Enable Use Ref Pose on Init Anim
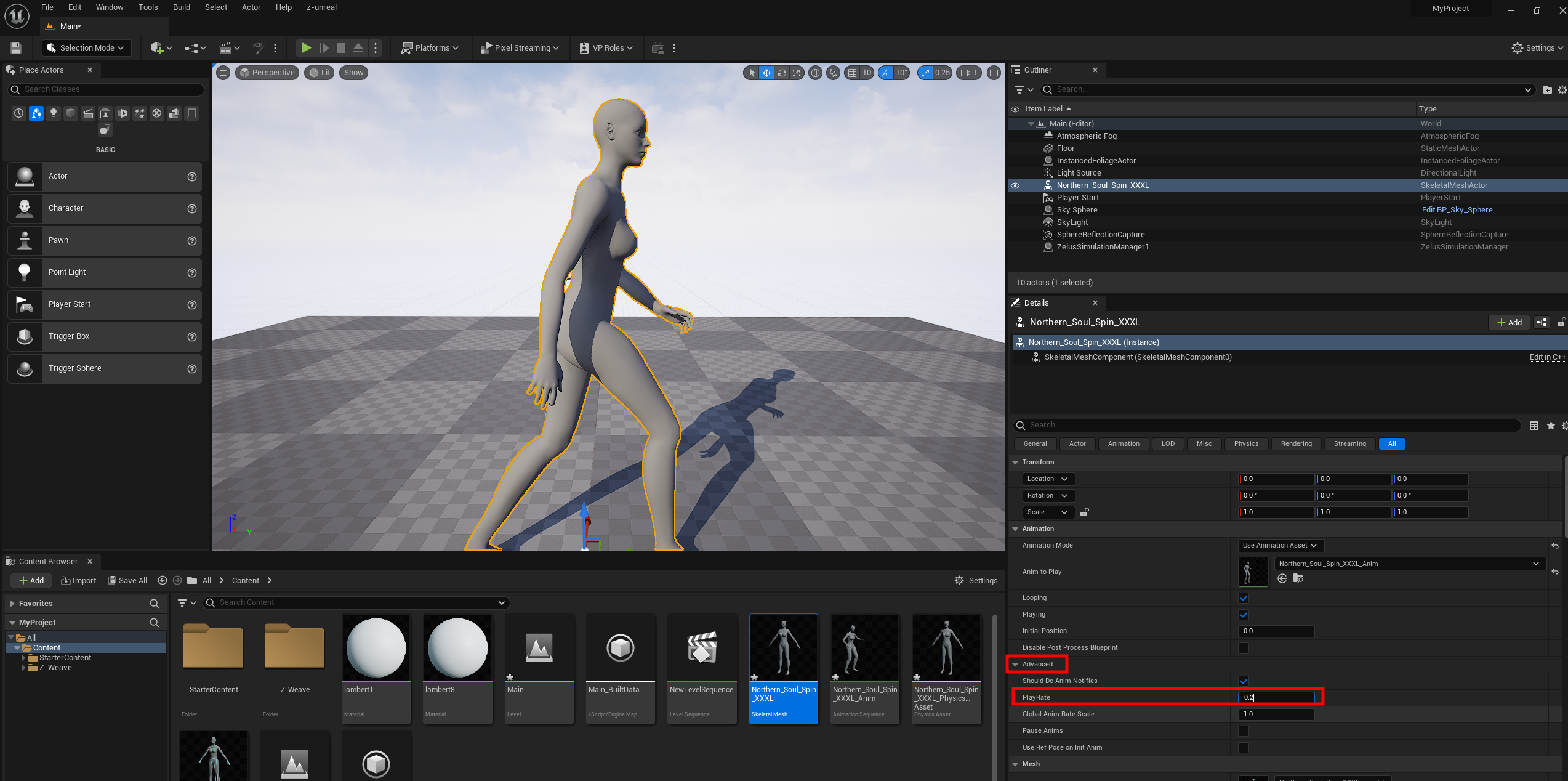The width and height of the screenshot is (1568, 781). coord(1244,748)
